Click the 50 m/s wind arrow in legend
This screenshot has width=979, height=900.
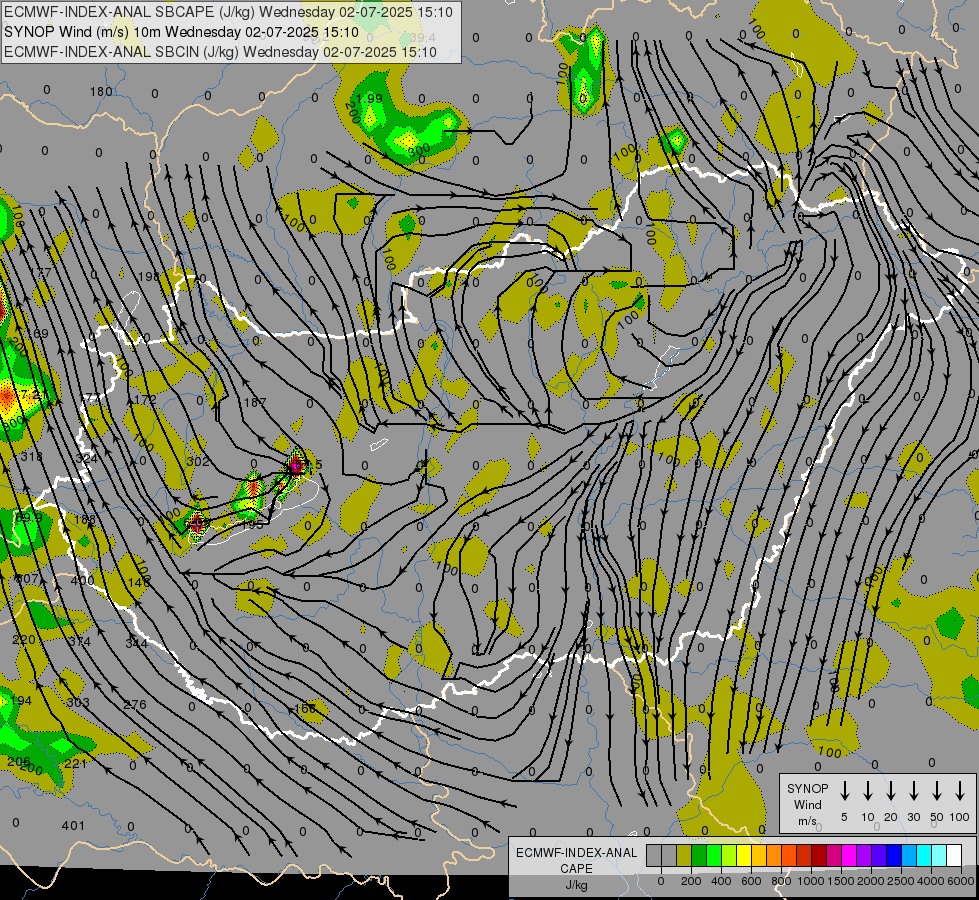pos(937,791)
